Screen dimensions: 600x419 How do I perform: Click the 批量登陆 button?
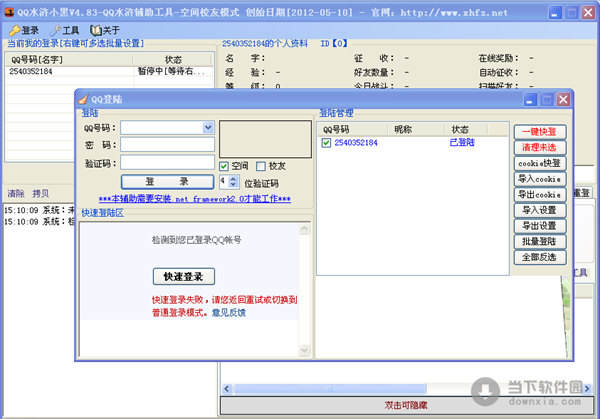[x=540, y=241]
